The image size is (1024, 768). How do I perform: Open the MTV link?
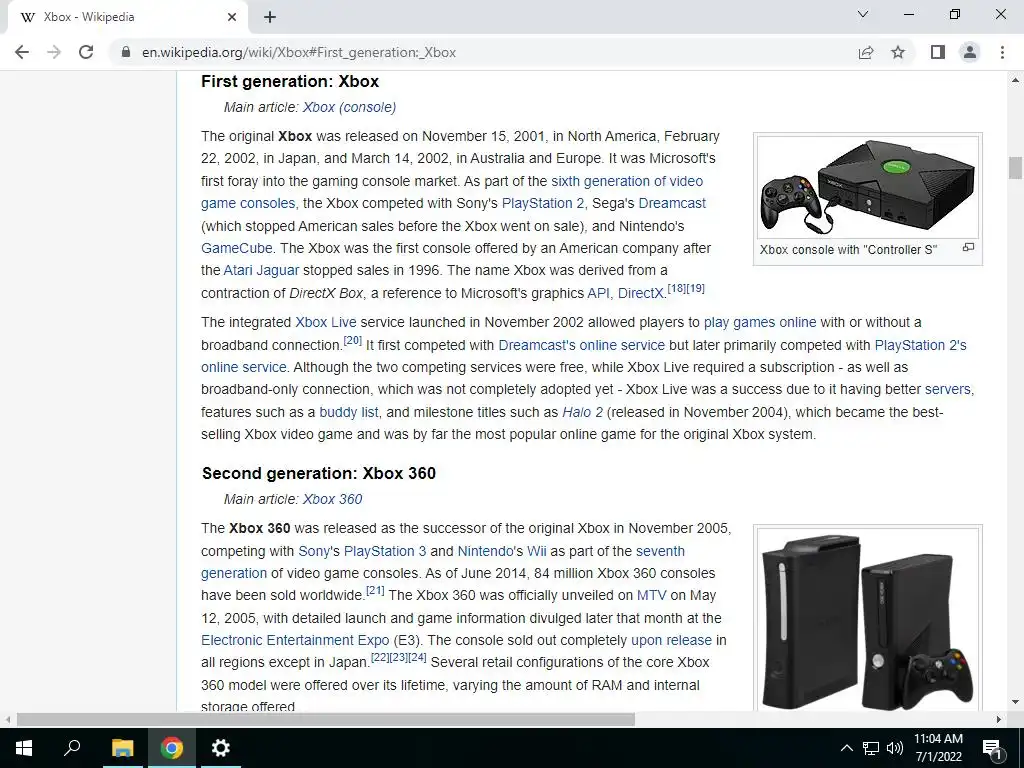point(652,595)
